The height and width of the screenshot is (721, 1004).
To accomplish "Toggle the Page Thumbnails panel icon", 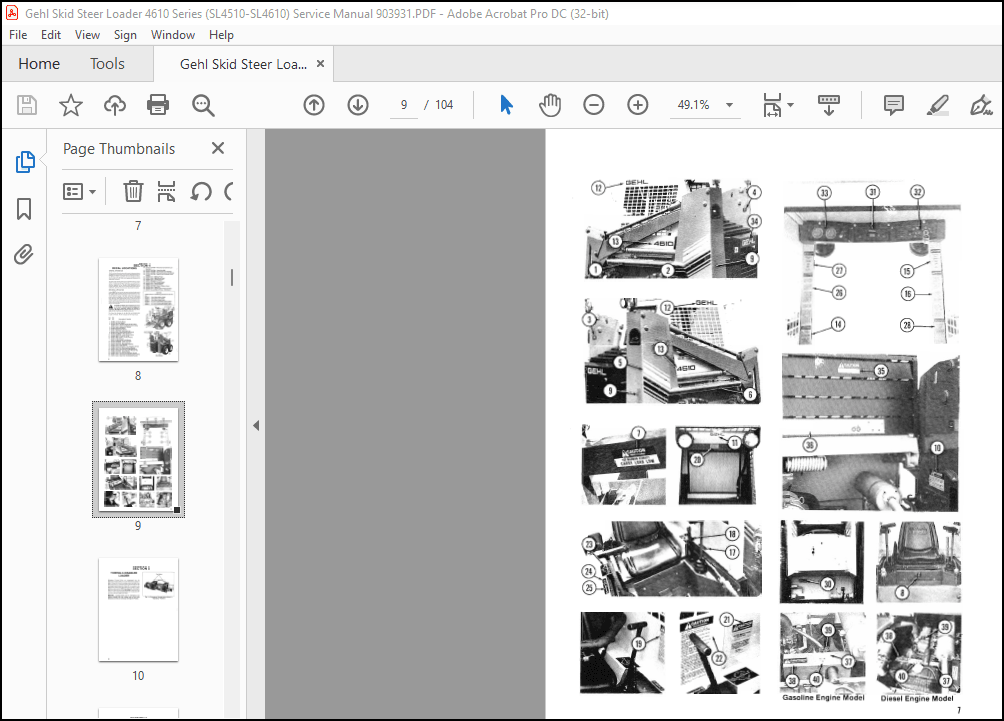I will tap(25, 162).
